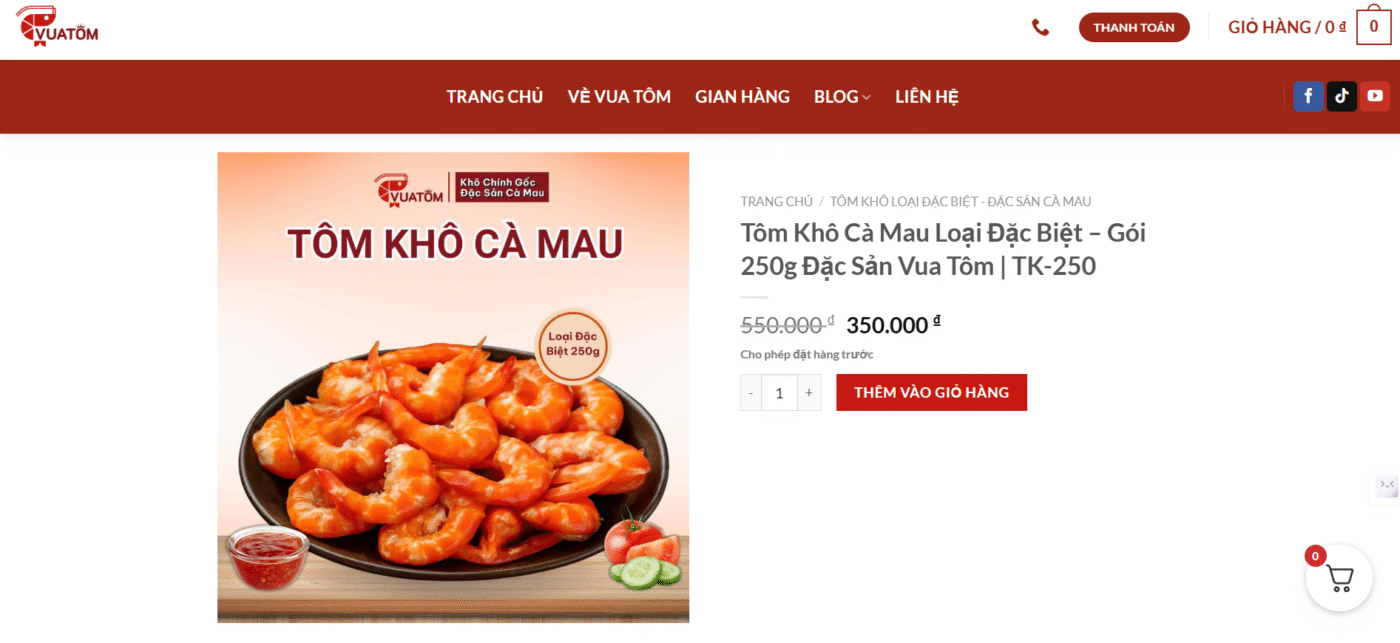This screenshot has width=1400, height=643.
Task: Click the TRANG CHỦ breadcrumb link
Action: (x=776, y=201)
